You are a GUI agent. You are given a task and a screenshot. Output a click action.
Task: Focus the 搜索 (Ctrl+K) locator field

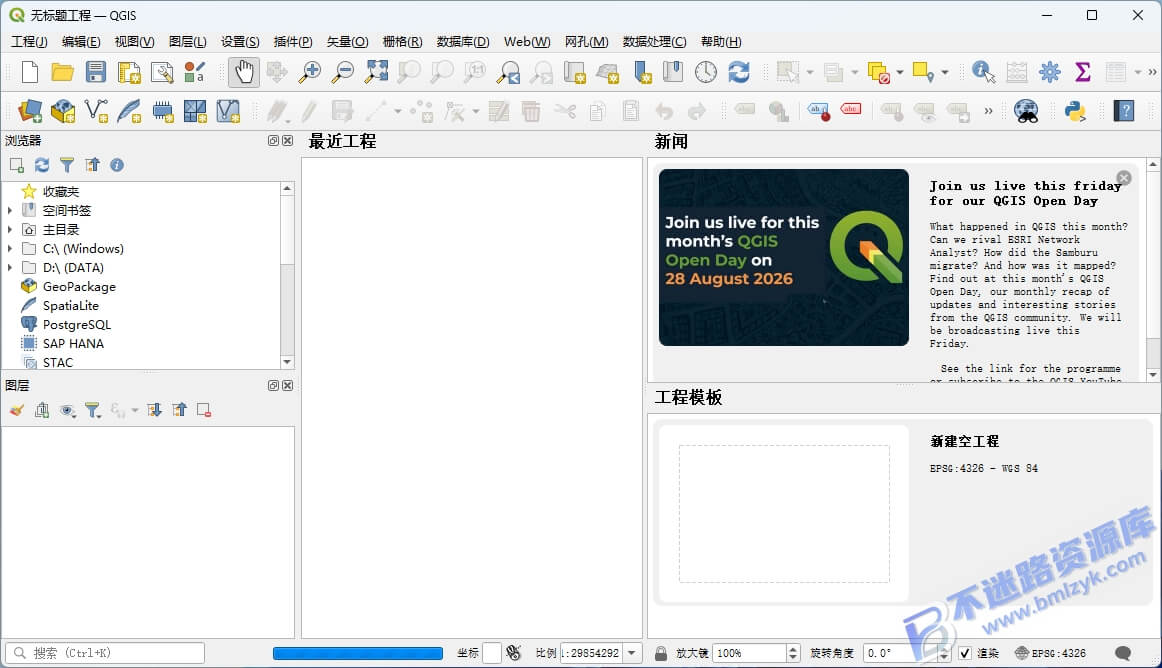coord(105,653)
